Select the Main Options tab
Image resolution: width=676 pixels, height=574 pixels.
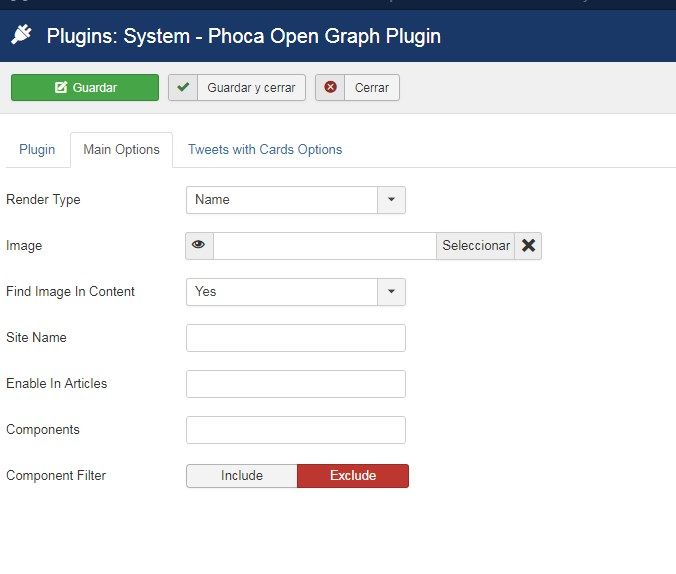tap(122, 150)
